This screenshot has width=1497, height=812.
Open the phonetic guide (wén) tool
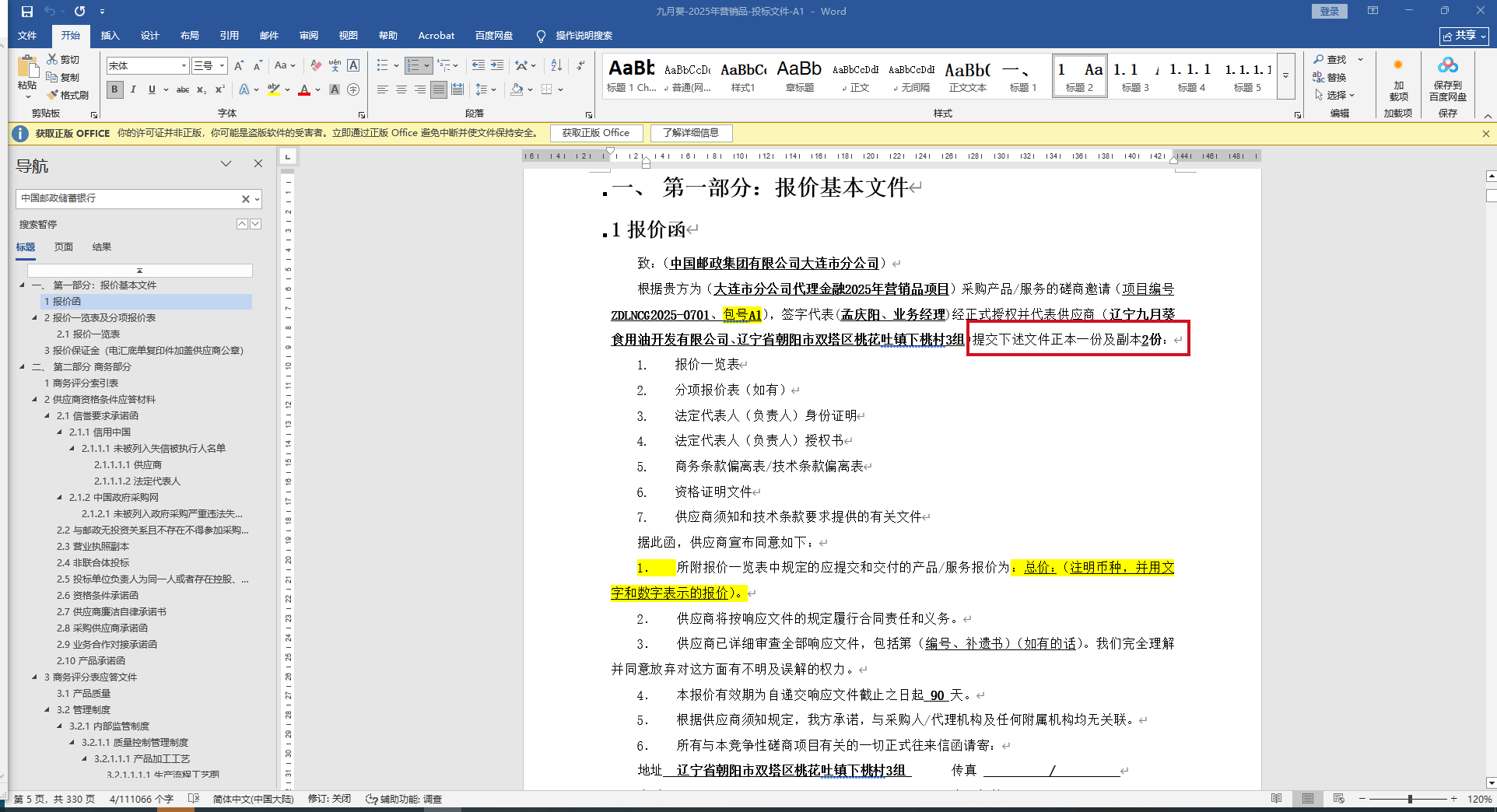coord(335,66)
